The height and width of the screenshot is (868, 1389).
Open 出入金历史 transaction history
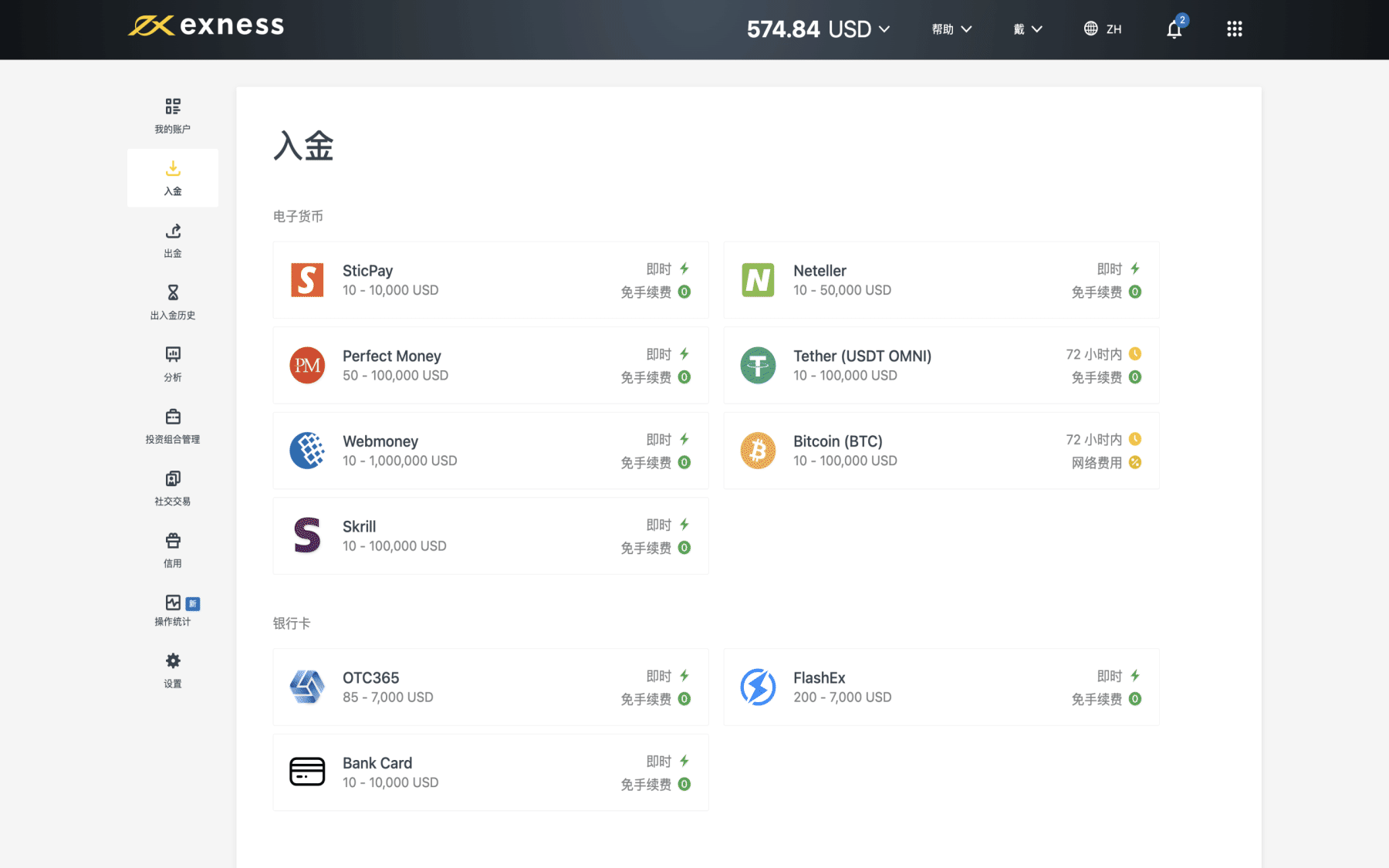173,302
